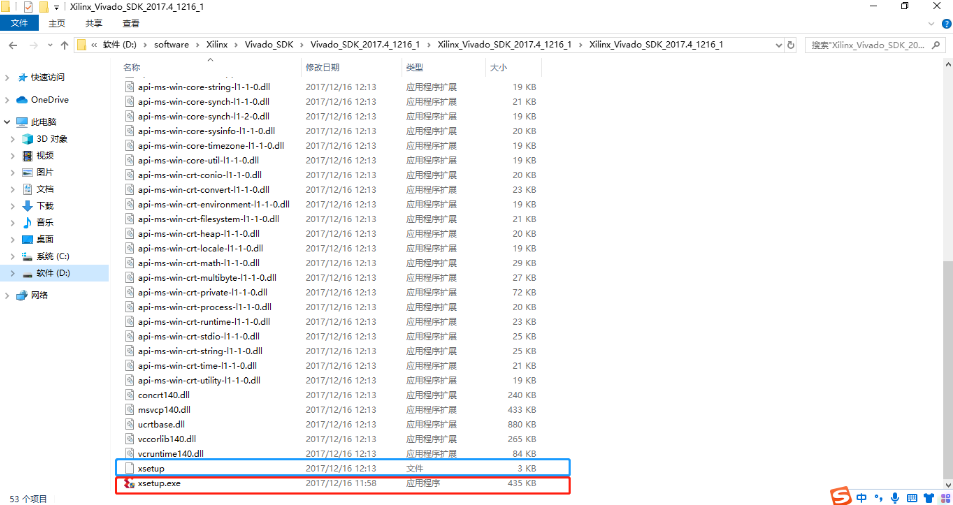The width and height of the screenshot is (953, 505).
Task: Click the Quick Access star icon
Action: click(23, 77)
